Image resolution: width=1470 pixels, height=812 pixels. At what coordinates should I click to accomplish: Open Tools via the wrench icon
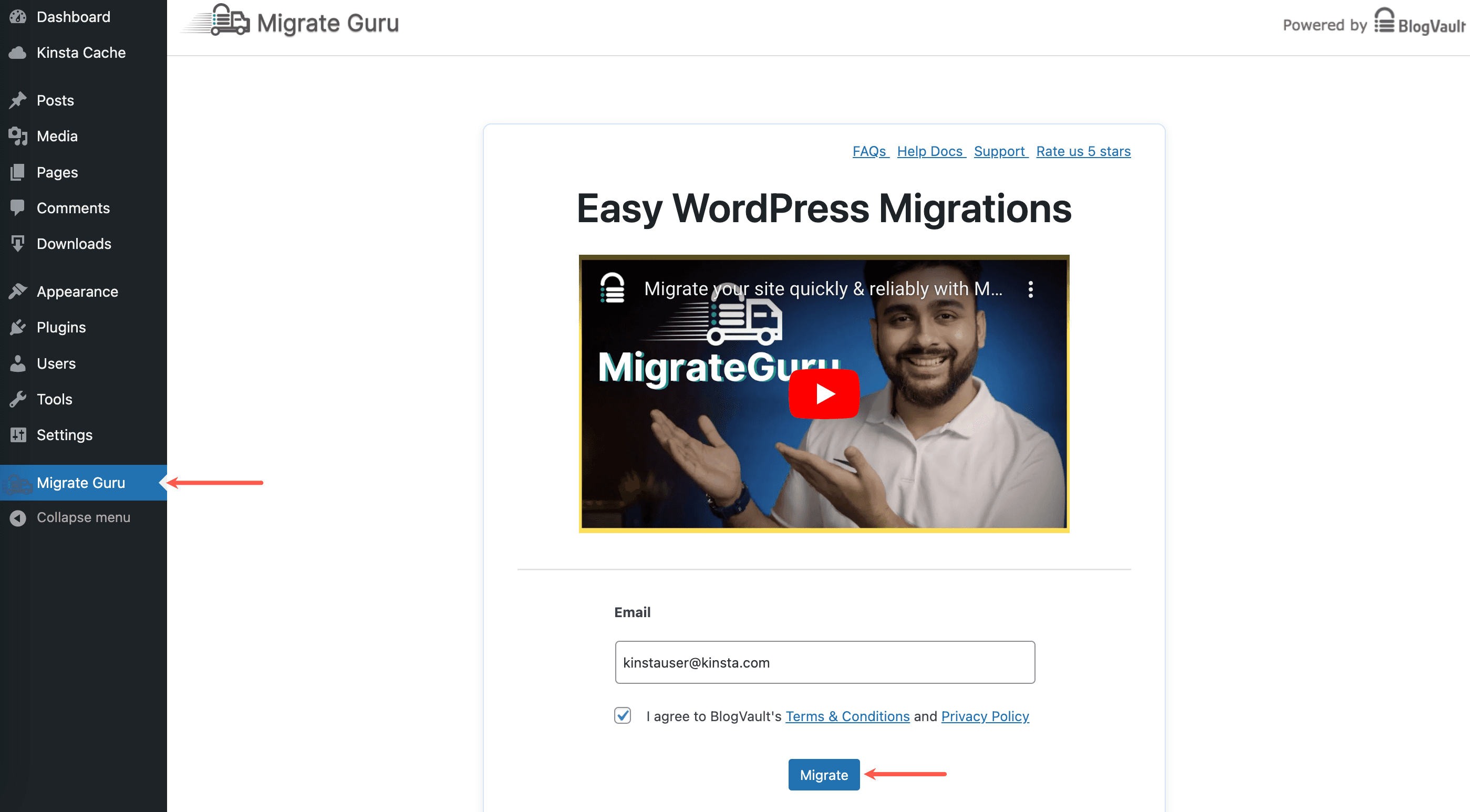pos(18,399)
